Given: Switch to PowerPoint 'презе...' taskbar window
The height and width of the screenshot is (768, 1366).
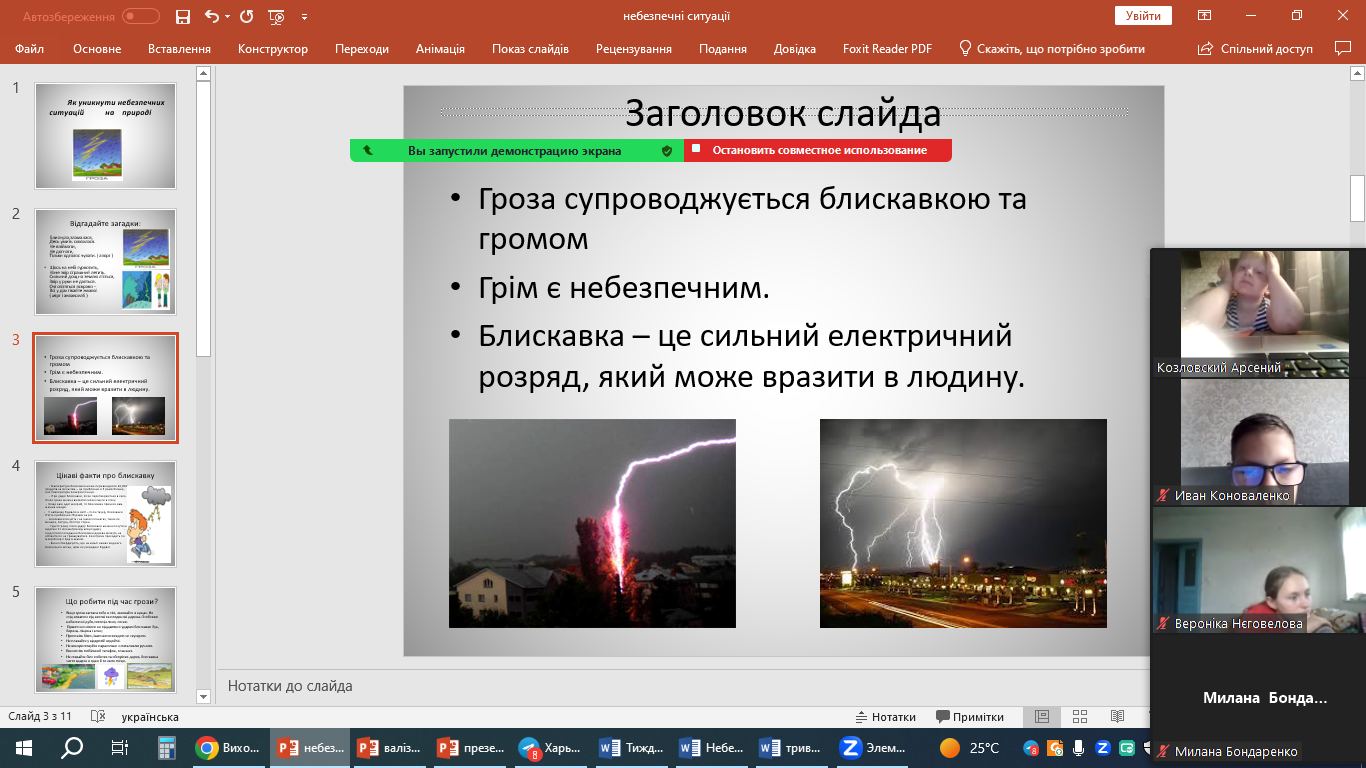Looking at the screenshot, I should [x=472, y=748].
